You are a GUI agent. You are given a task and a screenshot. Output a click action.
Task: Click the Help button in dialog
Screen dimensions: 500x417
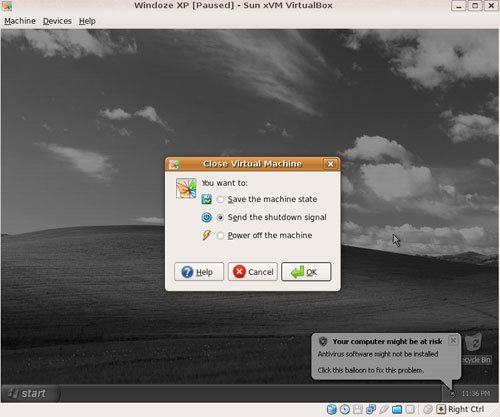coord(199,272)
